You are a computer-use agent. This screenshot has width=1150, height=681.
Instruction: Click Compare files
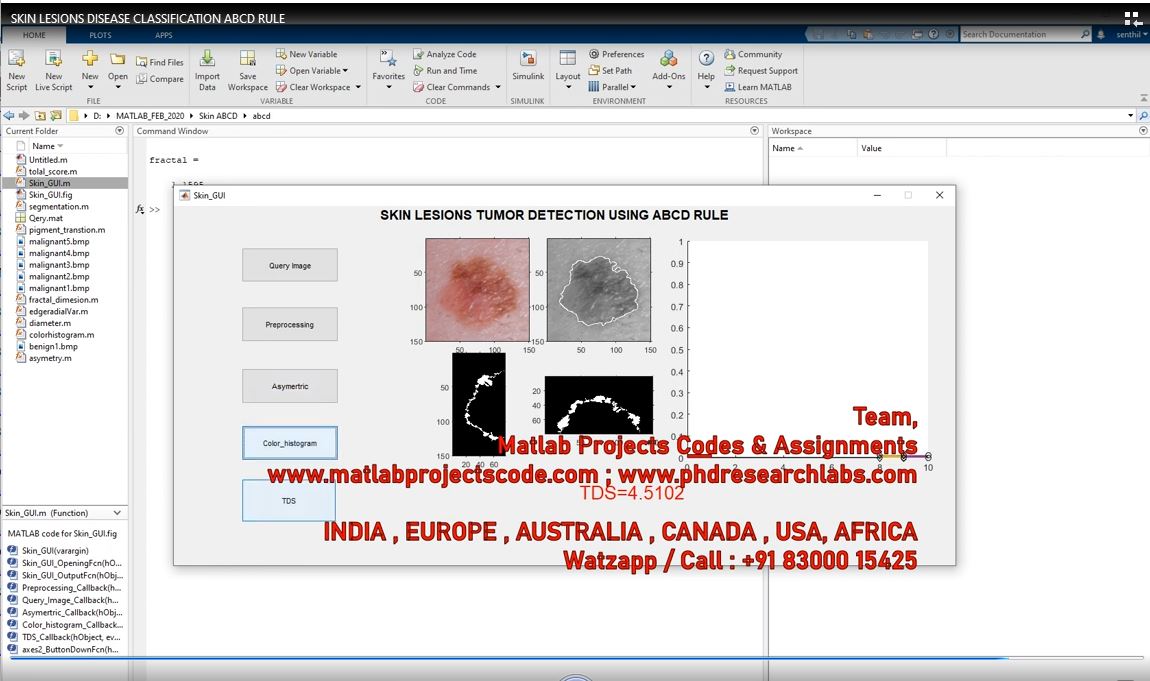click(159, 79)
